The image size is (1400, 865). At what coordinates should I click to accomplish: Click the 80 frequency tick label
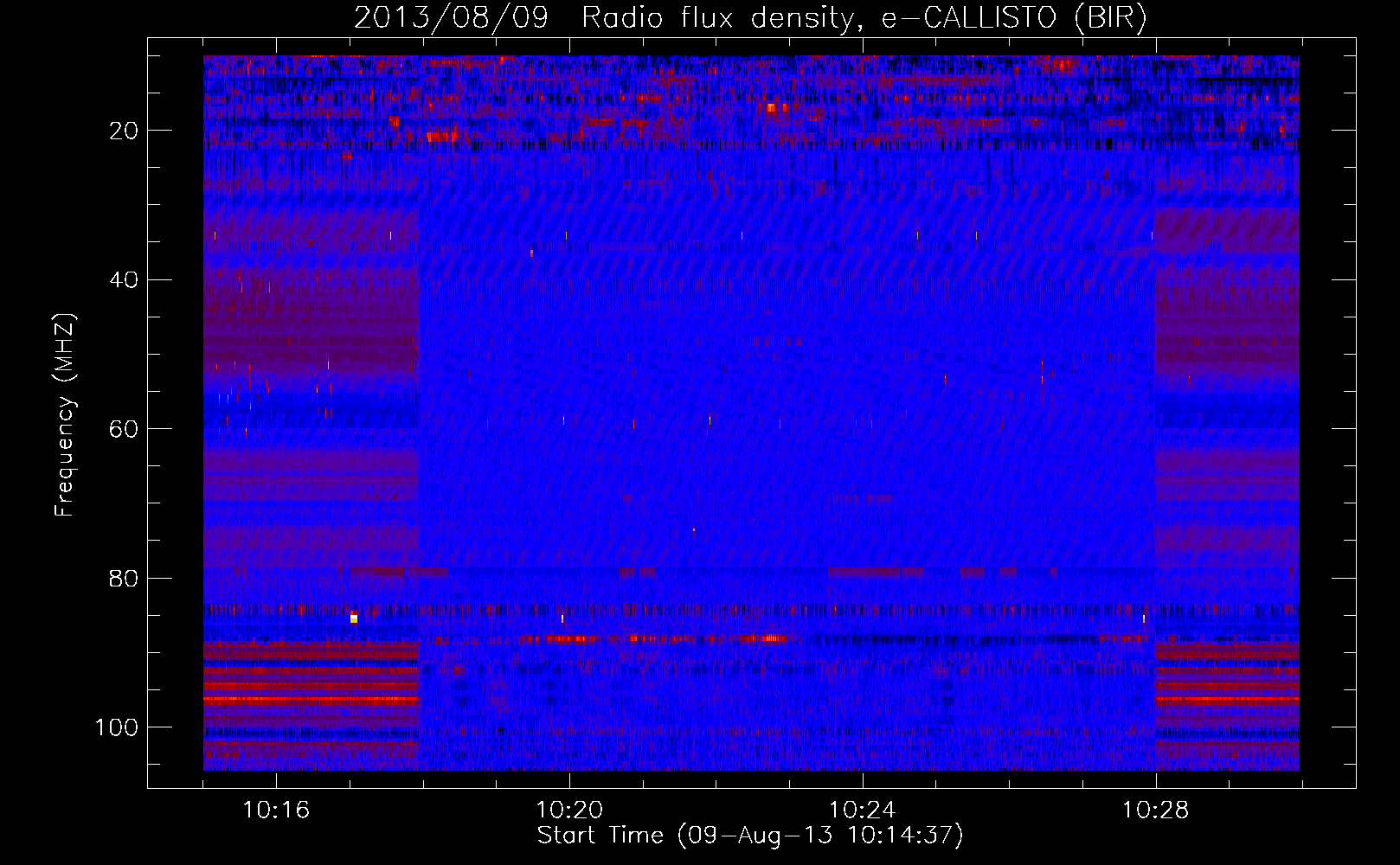coord(124,579)
